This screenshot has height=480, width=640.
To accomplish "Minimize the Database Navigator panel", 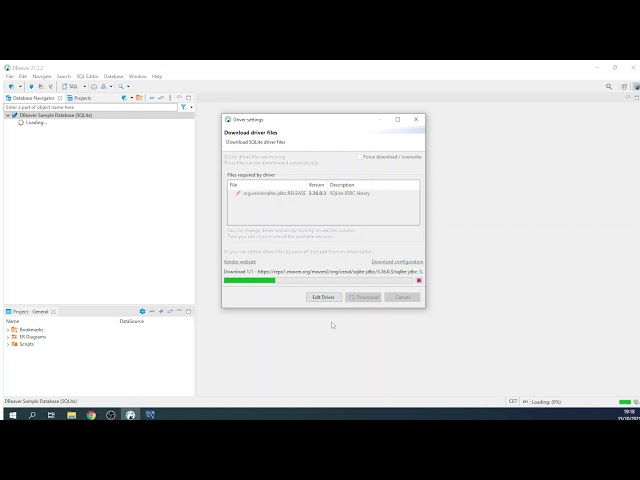I will [x=179, y=98].
